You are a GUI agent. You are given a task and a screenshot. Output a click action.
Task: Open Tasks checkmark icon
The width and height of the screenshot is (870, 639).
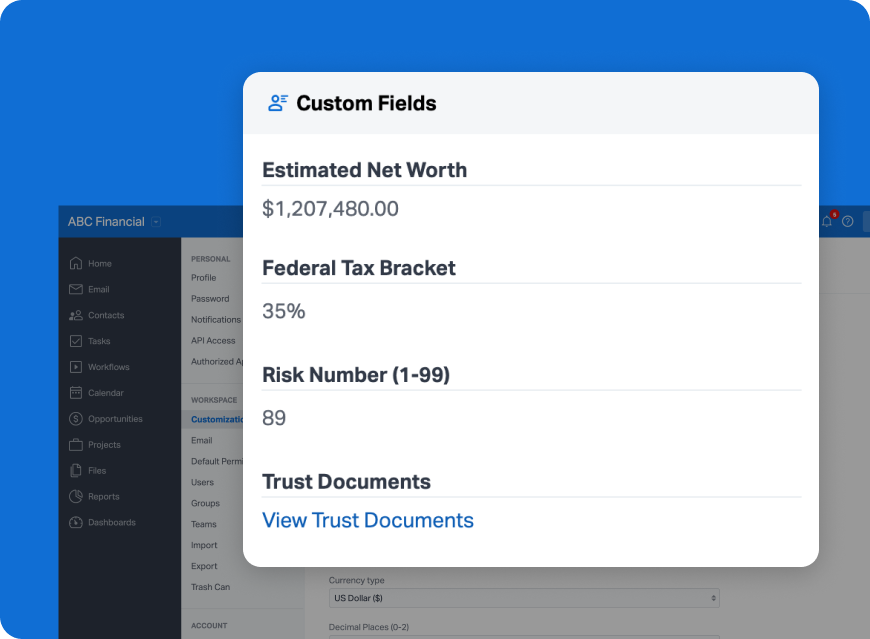[x=75, y=341]
